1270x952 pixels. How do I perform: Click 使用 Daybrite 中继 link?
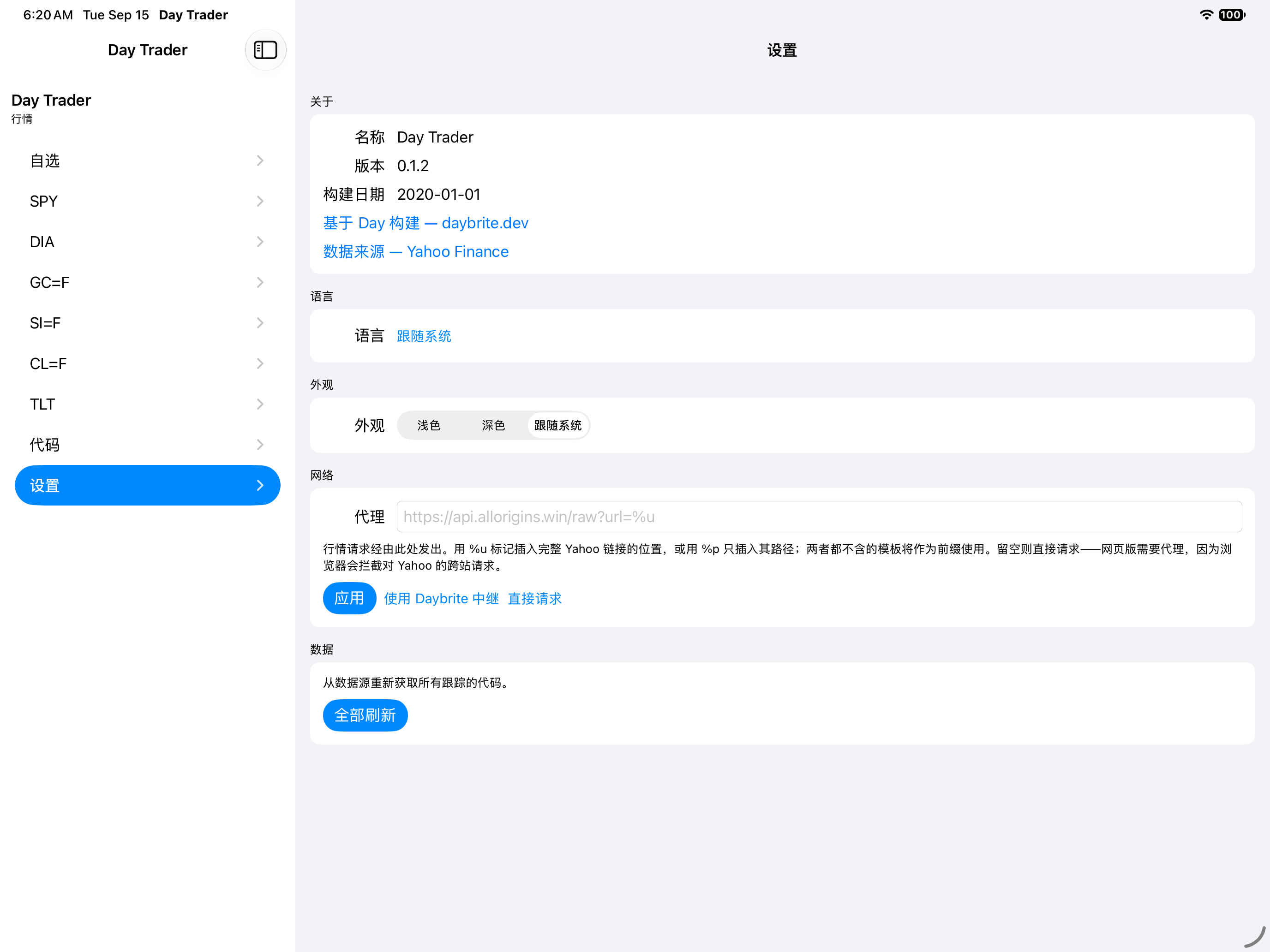441,599
